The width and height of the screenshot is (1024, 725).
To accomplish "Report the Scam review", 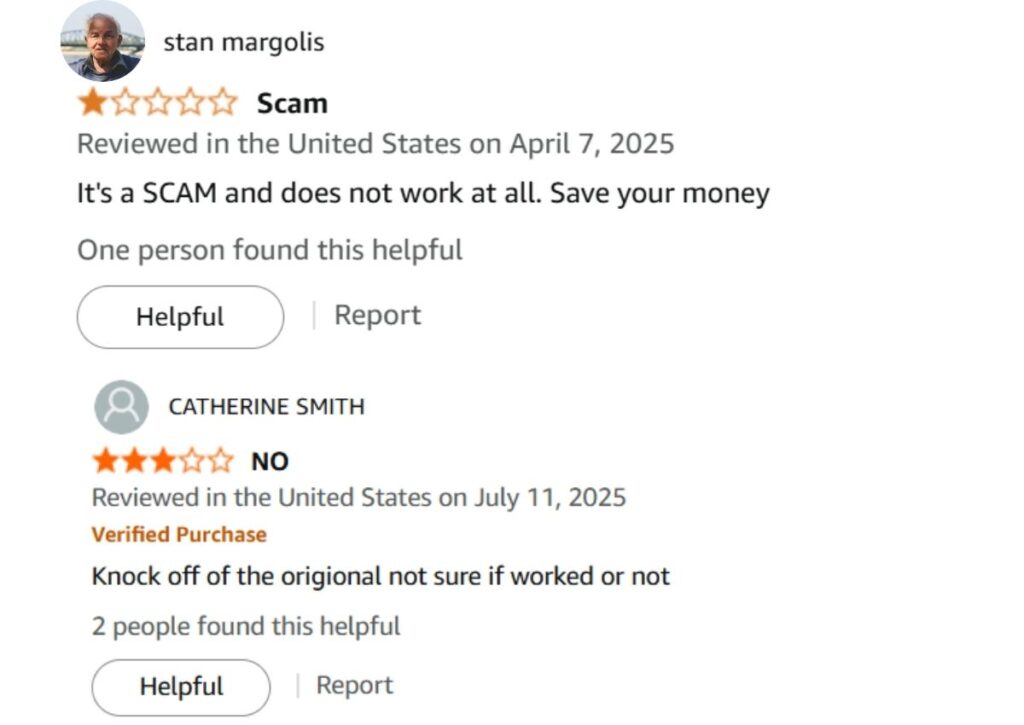I will pyautogui.click(x=377, y=315).
